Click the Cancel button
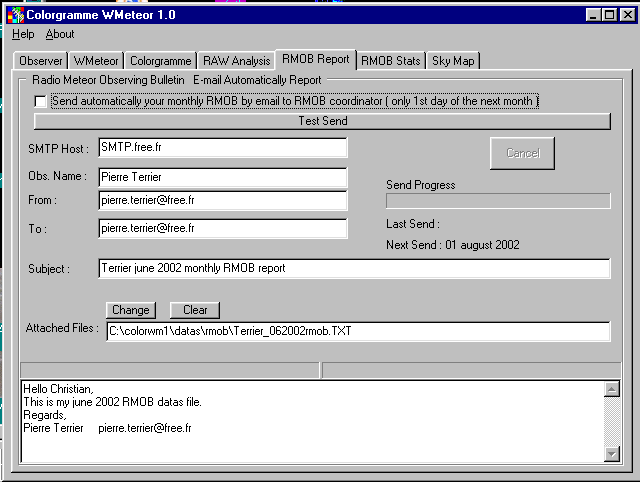This screenshot has width=640, height=482. pos(522,153)
